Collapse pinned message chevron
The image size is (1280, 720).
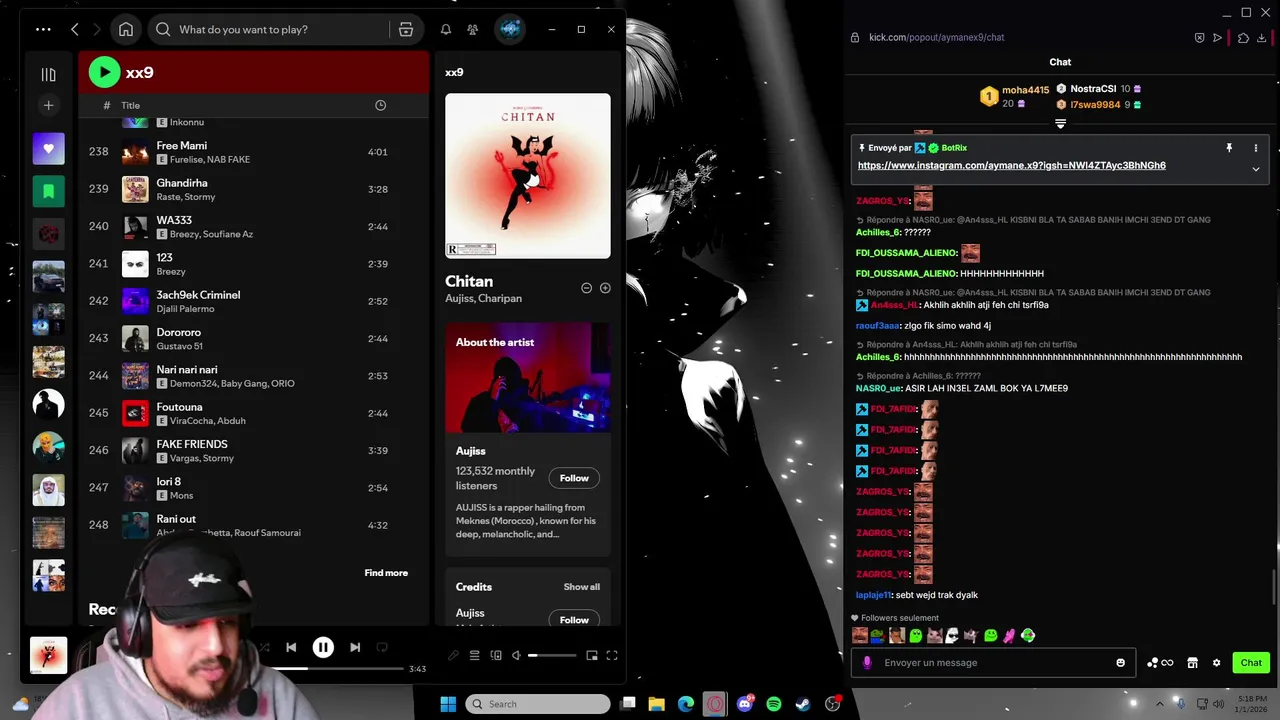coord(1256,169)
